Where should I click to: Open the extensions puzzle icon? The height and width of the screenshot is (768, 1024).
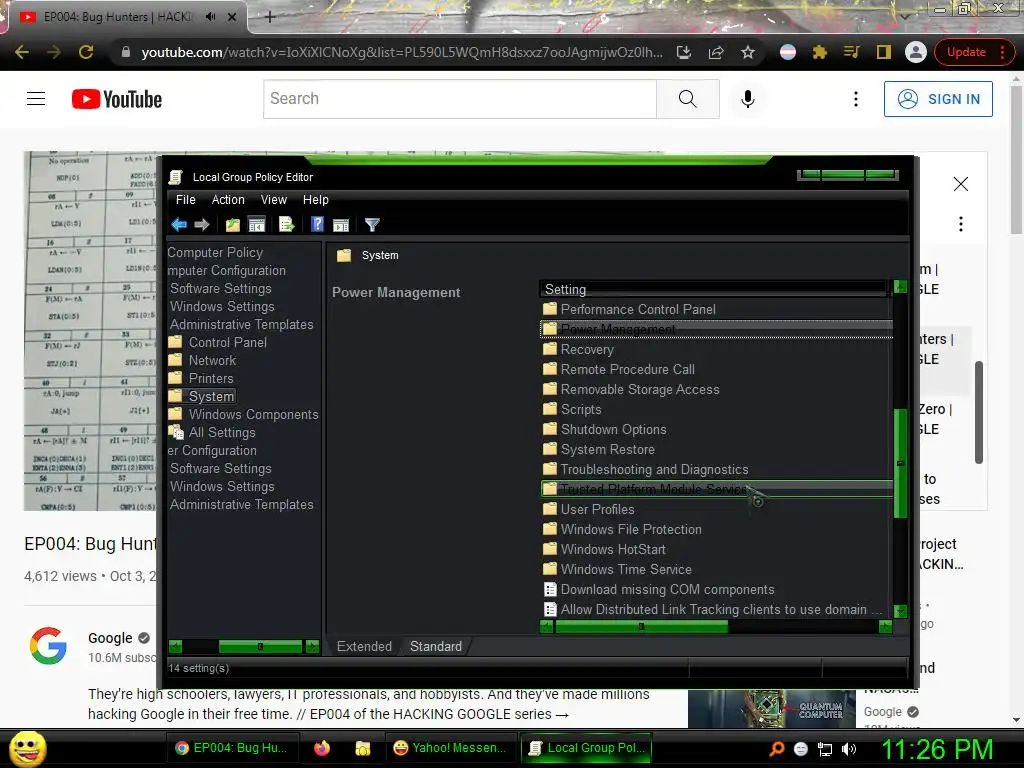[819, 52]
